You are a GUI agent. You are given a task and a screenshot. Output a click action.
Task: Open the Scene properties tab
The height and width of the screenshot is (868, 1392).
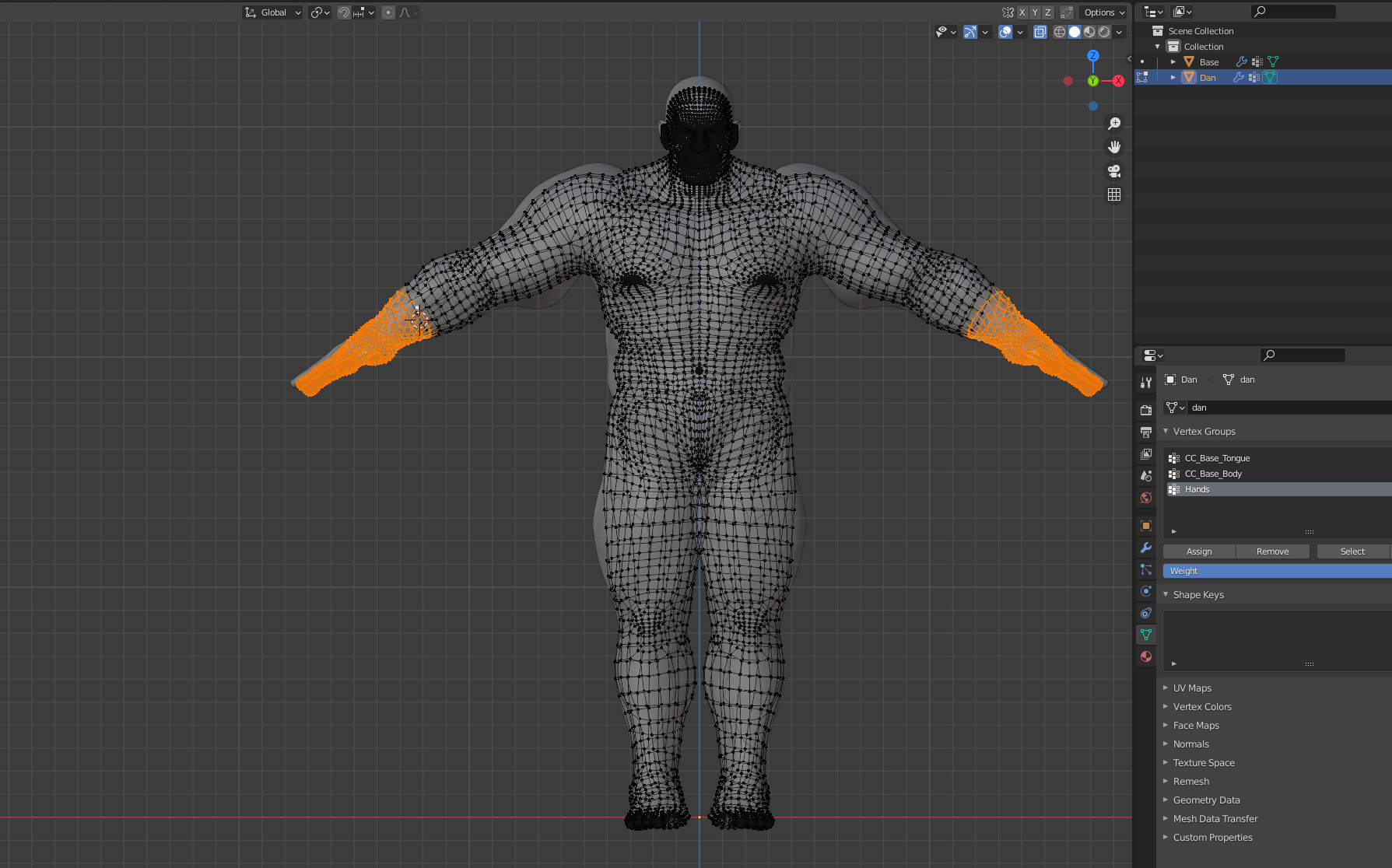(x=1145, y=475)
